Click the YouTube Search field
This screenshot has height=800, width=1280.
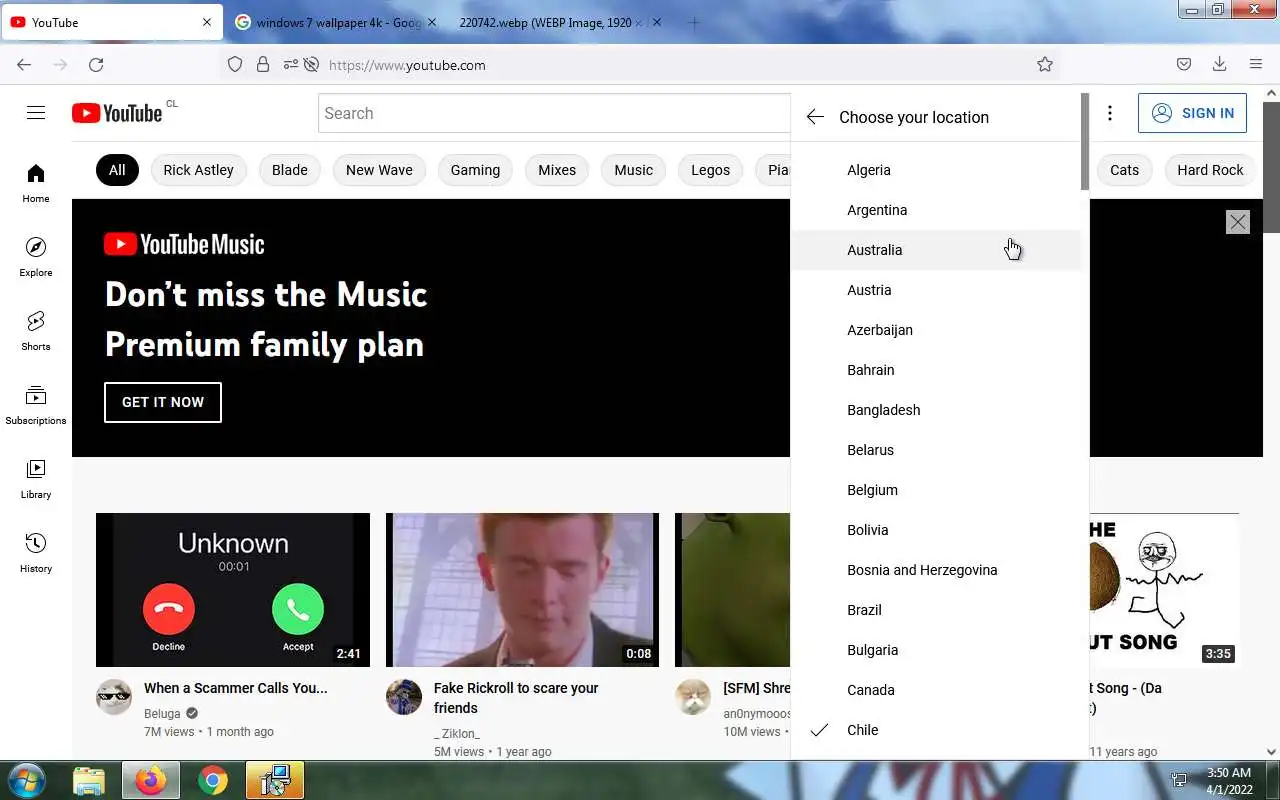point(555,113)
